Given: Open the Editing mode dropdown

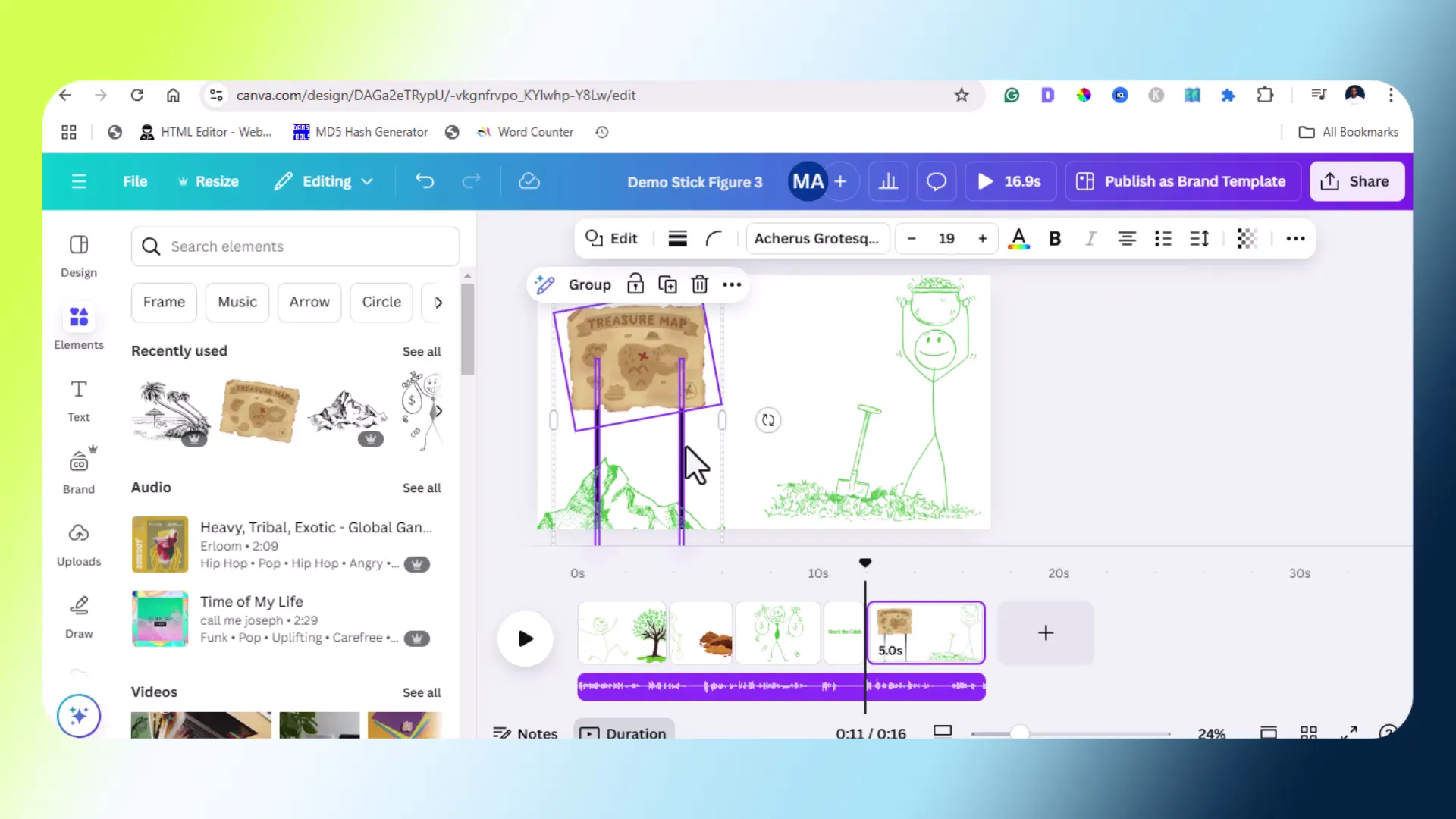Looking at the screenshot, I should click(x=324, y=181).
